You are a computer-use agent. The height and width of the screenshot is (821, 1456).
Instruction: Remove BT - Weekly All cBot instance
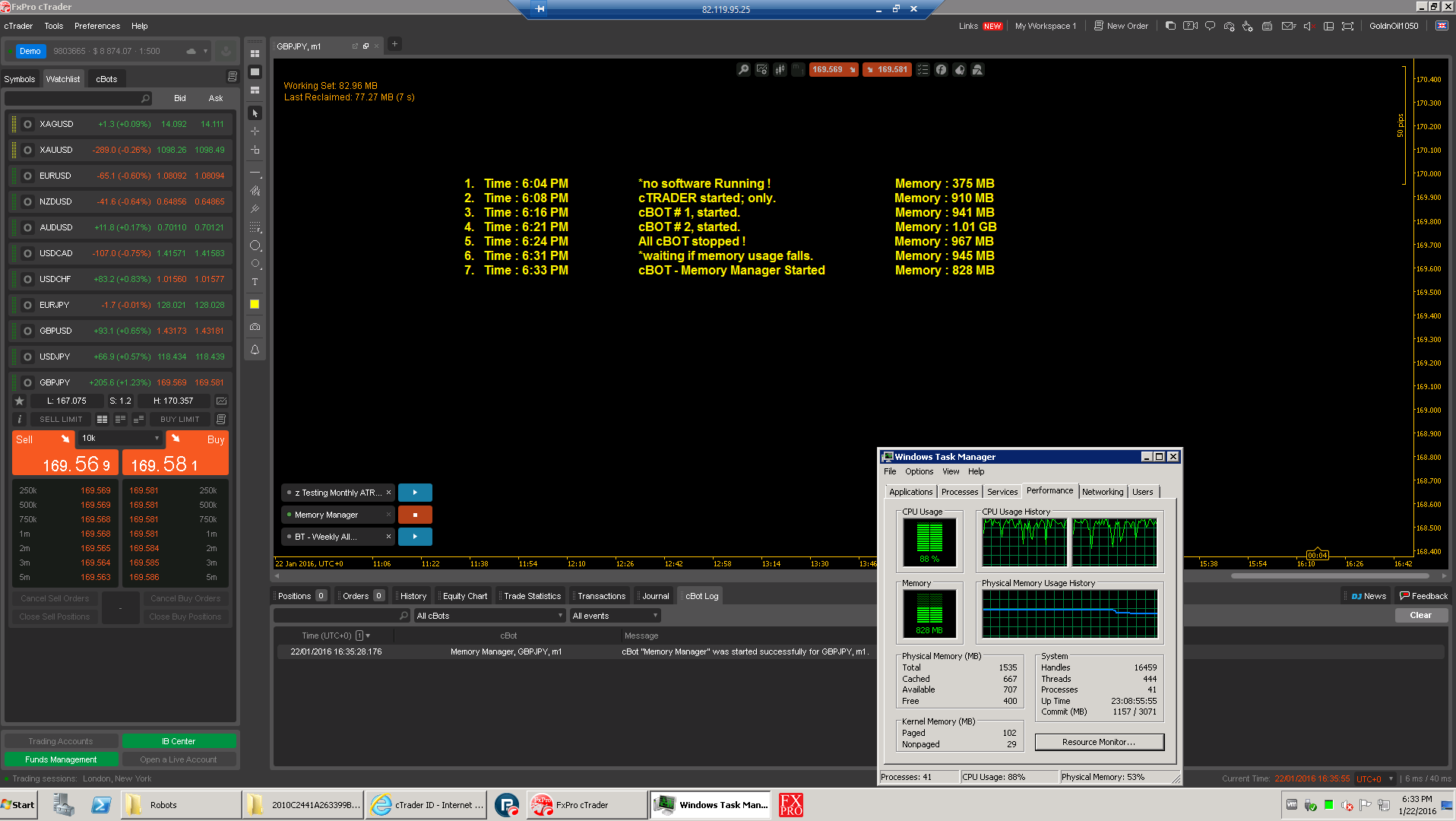[x=388, y=537]
